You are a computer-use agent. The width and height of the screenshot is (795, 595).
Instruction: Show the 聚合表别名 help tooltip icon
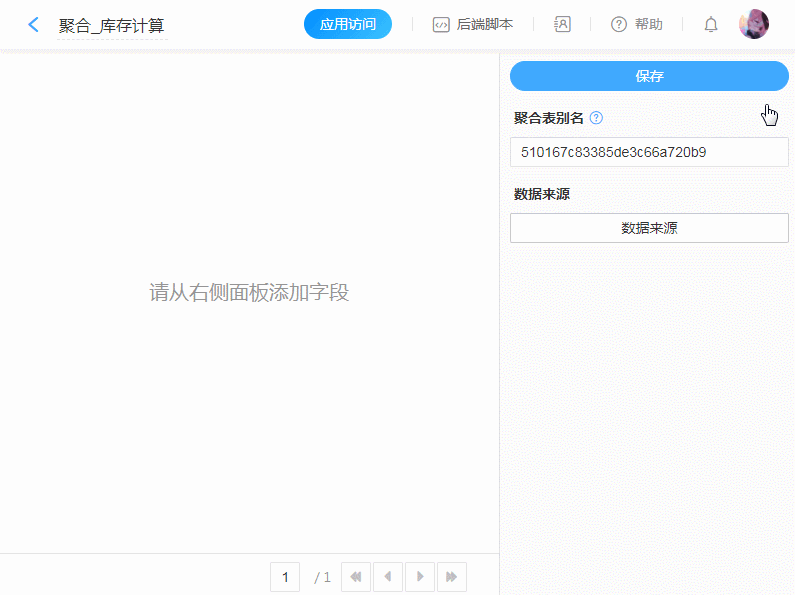597,118
